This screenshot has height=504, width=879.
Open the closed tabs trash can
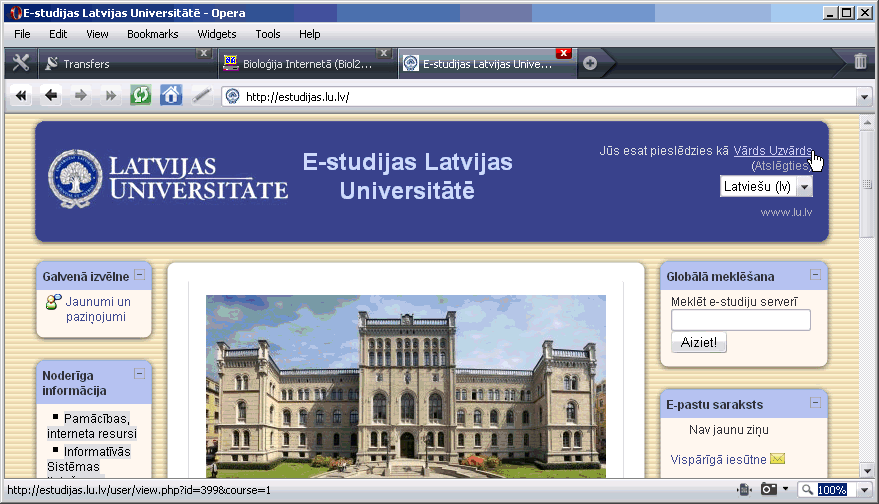(x=861, y=61)
